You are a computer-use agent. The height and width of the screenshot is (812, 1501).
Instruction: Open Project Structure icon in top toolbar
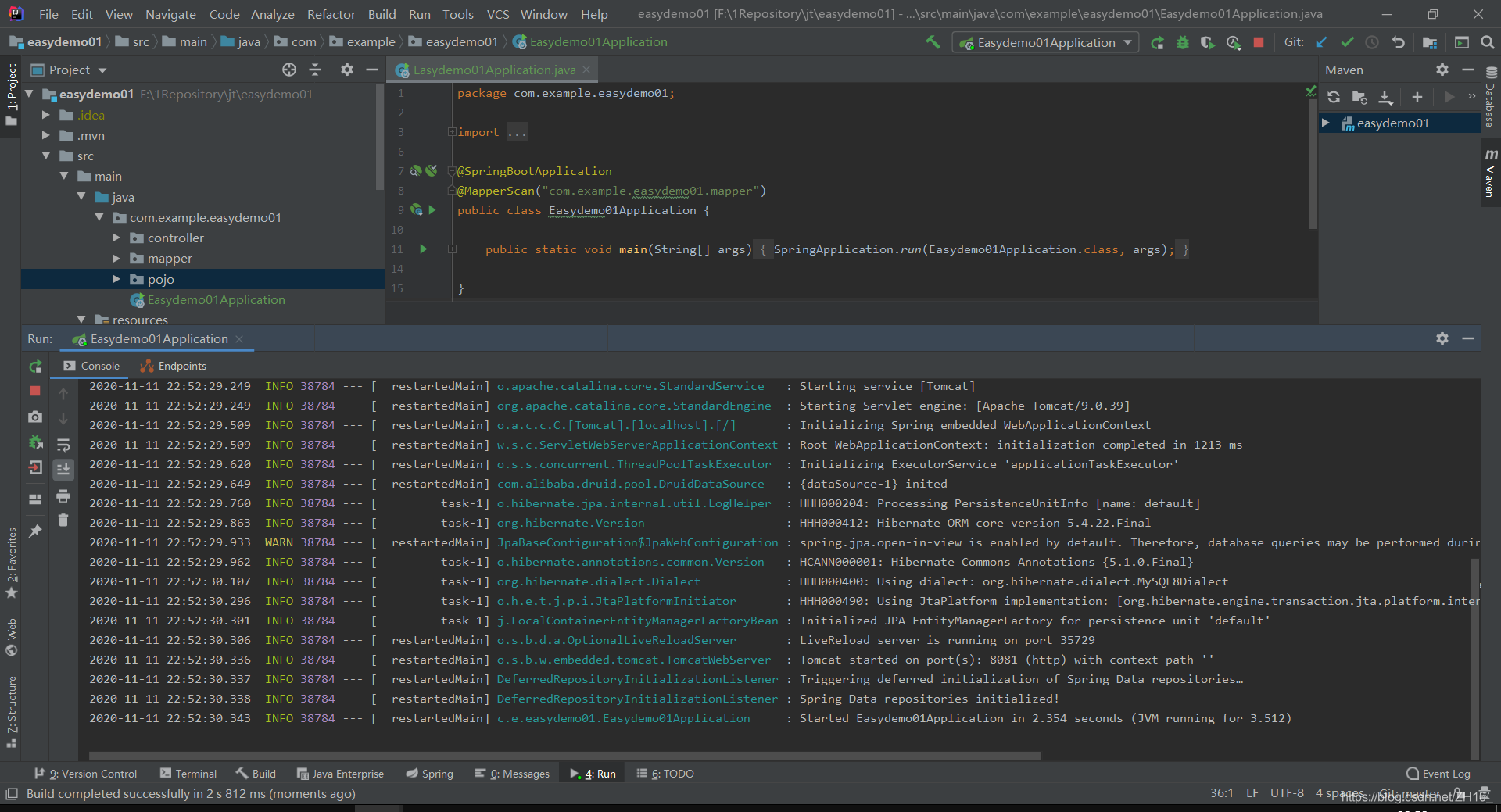pos(1430,42)
